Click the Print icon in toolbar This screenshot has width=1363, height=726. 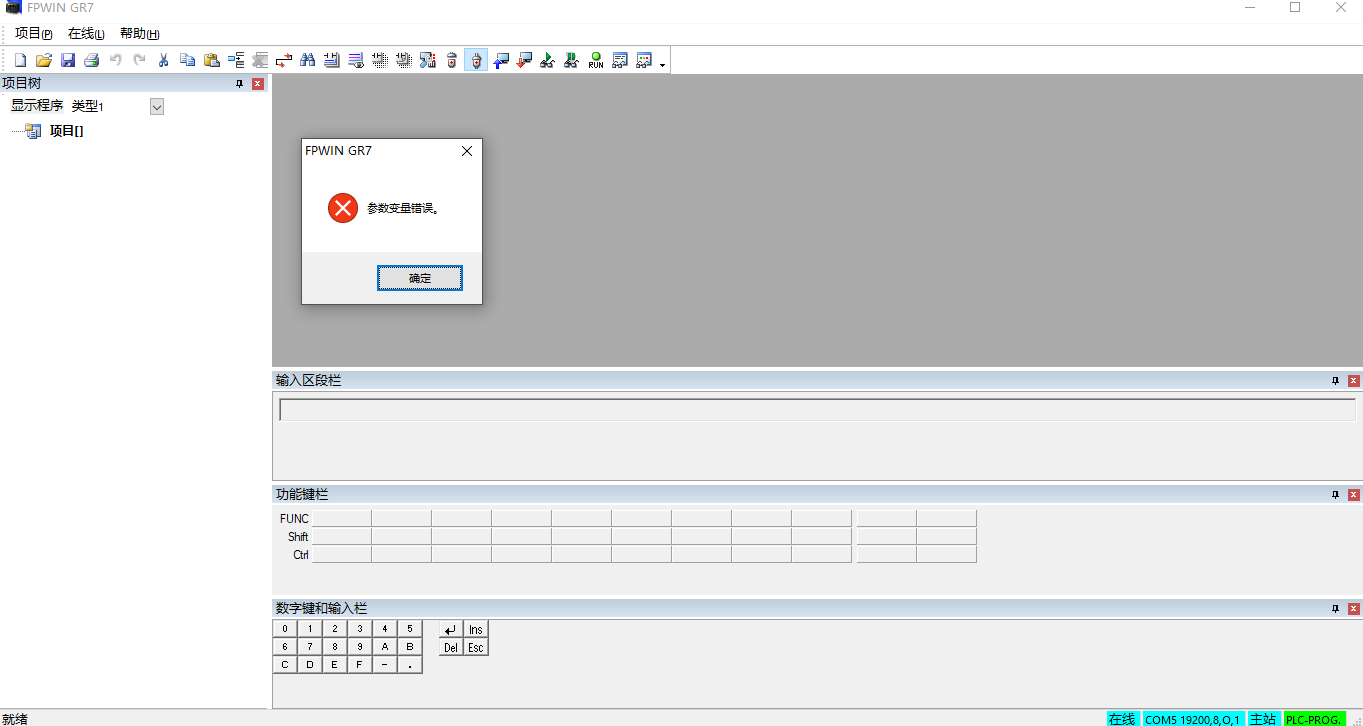coord(92,60)
